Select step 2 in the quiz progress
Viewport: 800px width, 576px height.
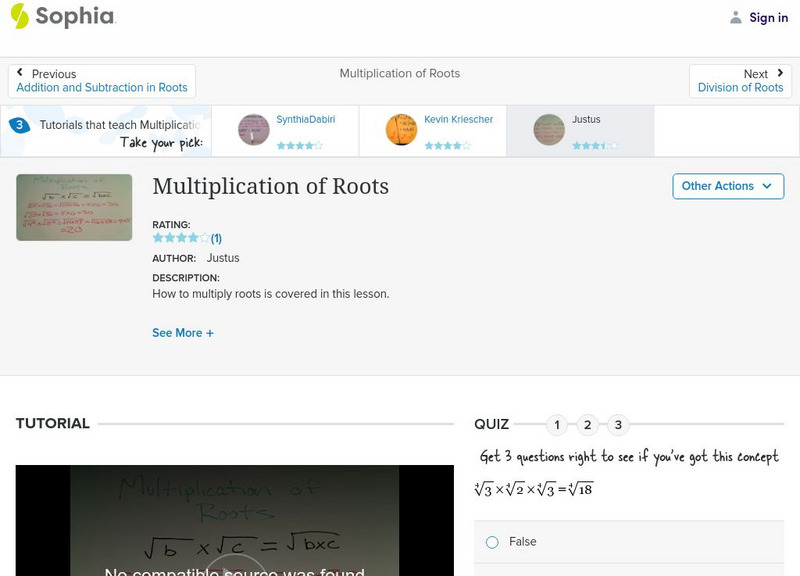587,425
